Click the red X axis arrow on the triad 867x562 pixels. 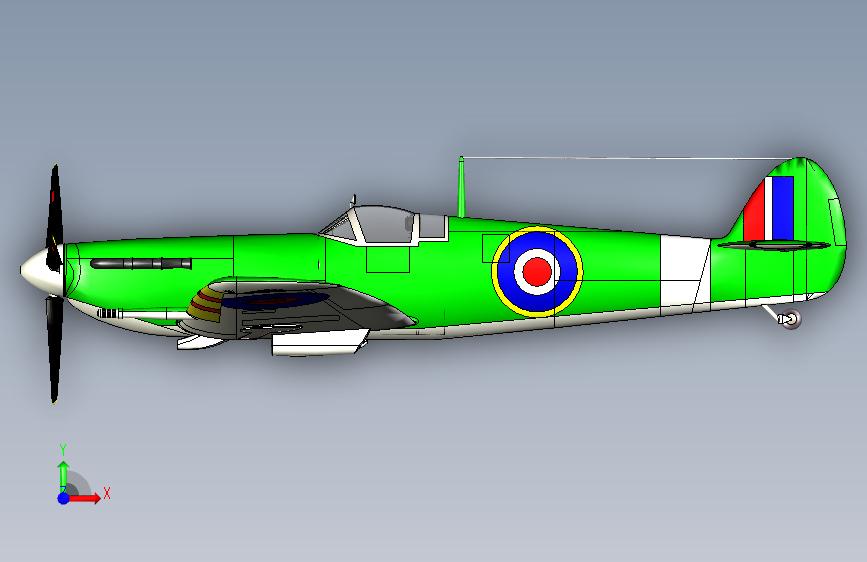[85, 498]
